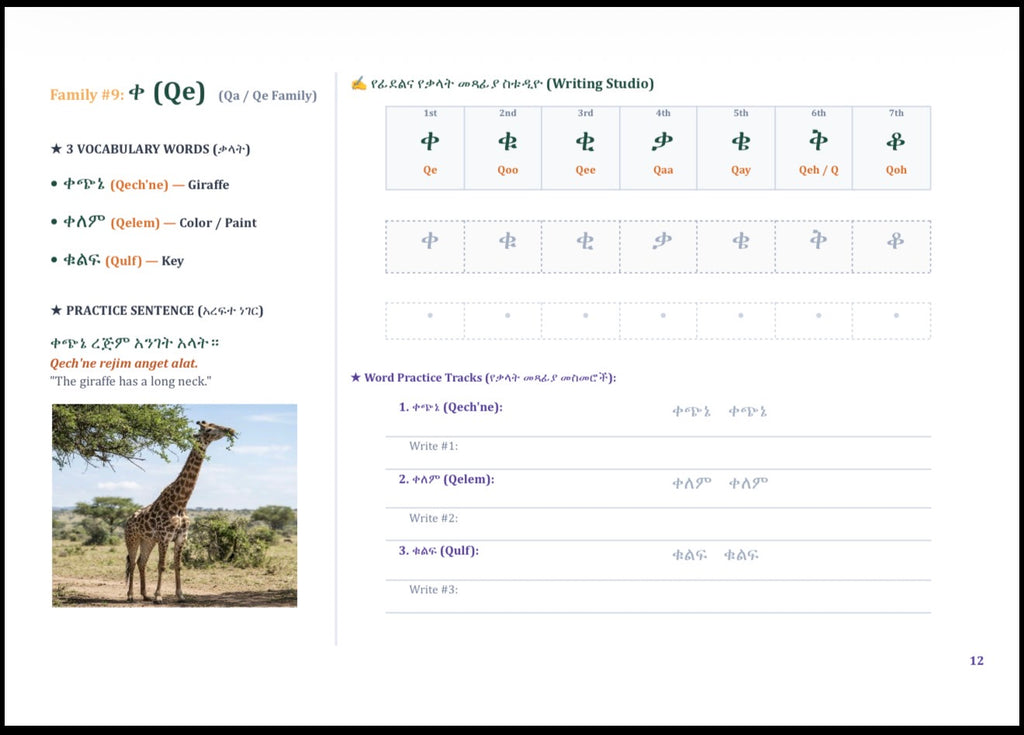The image size is (1024, 735).
Task: Select the 6th form cell labeled 'Qeh / Q'
Action: pyautogui.click(x=814, y=148)
